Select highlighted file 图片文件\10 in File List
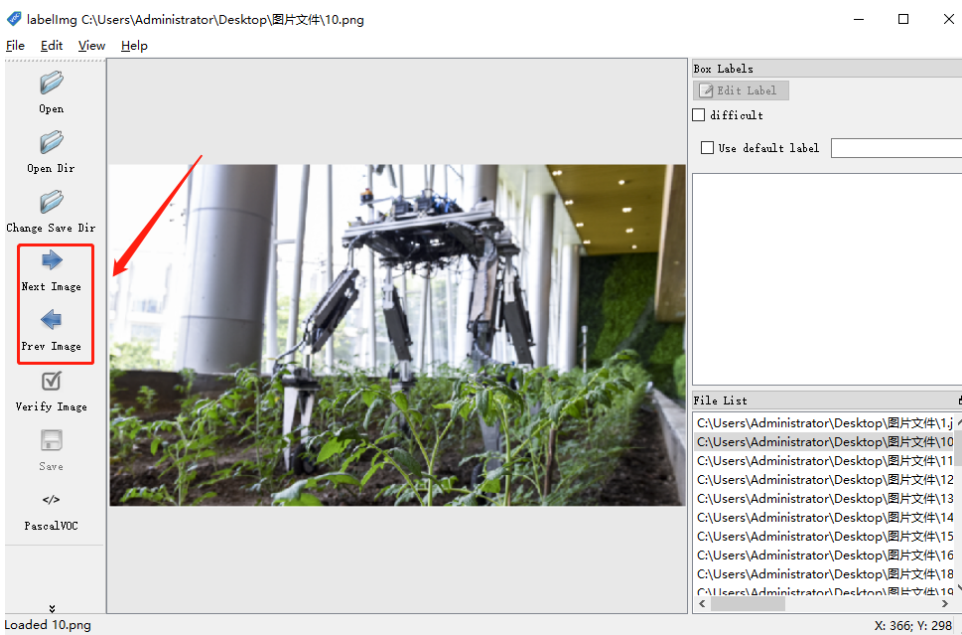 tap(824, 442)
